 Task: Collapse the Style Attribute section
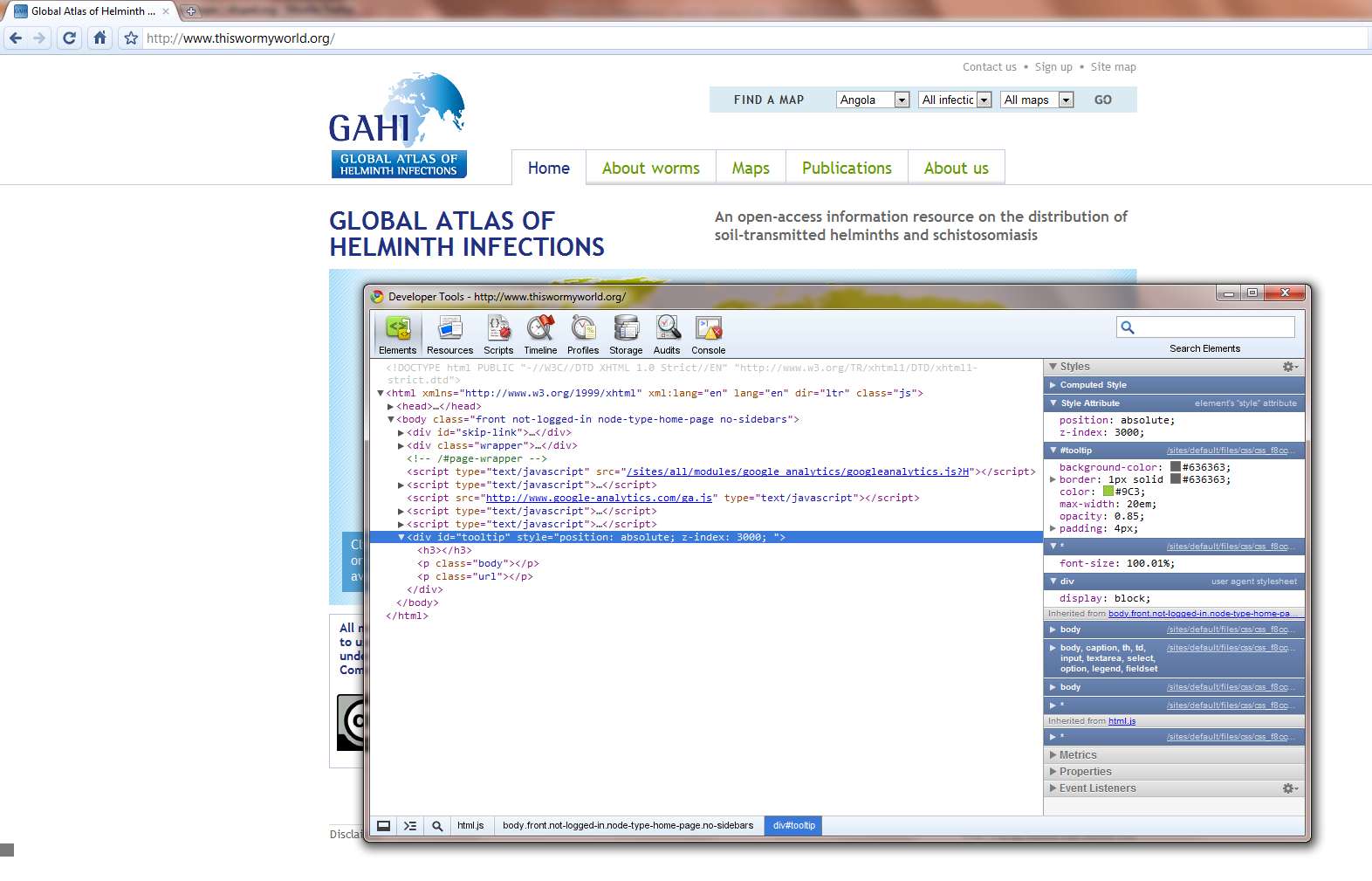point(1053,403)
